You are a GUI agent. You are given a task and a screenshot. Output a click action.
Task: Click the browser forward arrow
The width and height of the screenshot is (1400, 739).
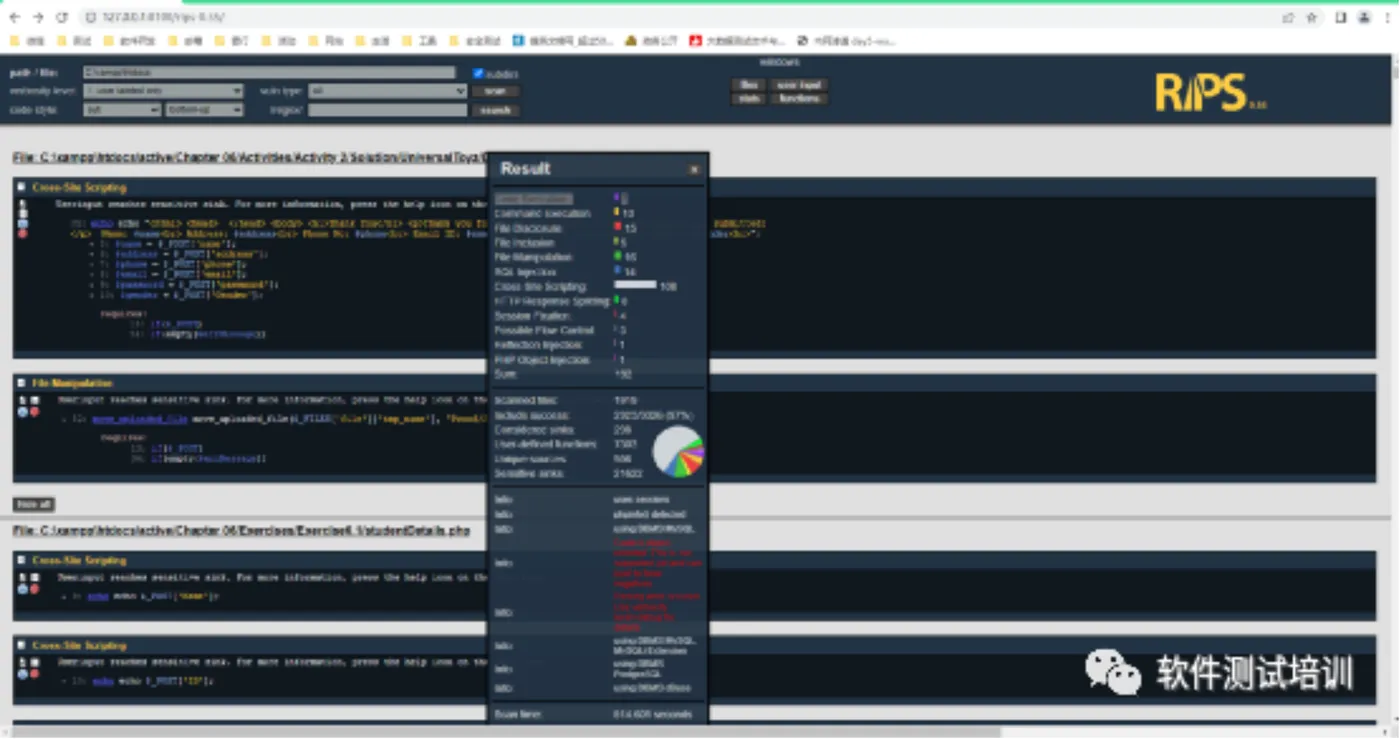click(x=38, y=17)
